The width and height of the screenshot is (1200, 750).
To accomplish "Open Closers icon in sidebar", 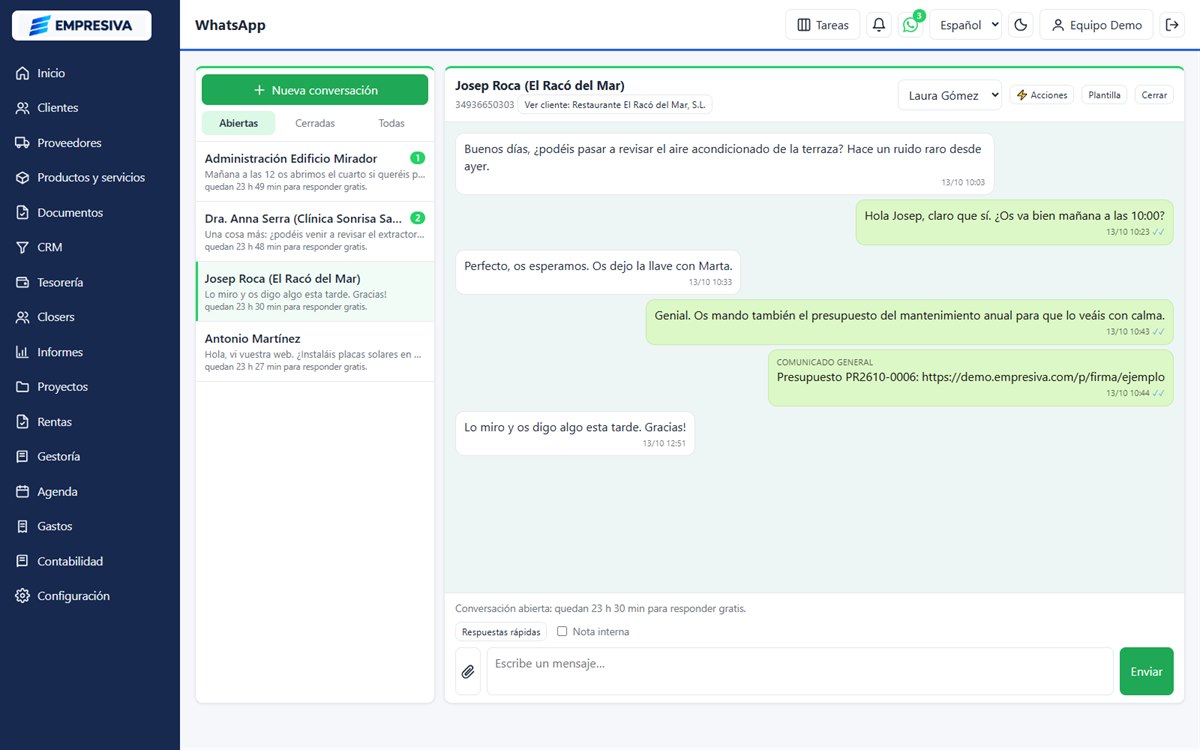I will pos(22,317).
